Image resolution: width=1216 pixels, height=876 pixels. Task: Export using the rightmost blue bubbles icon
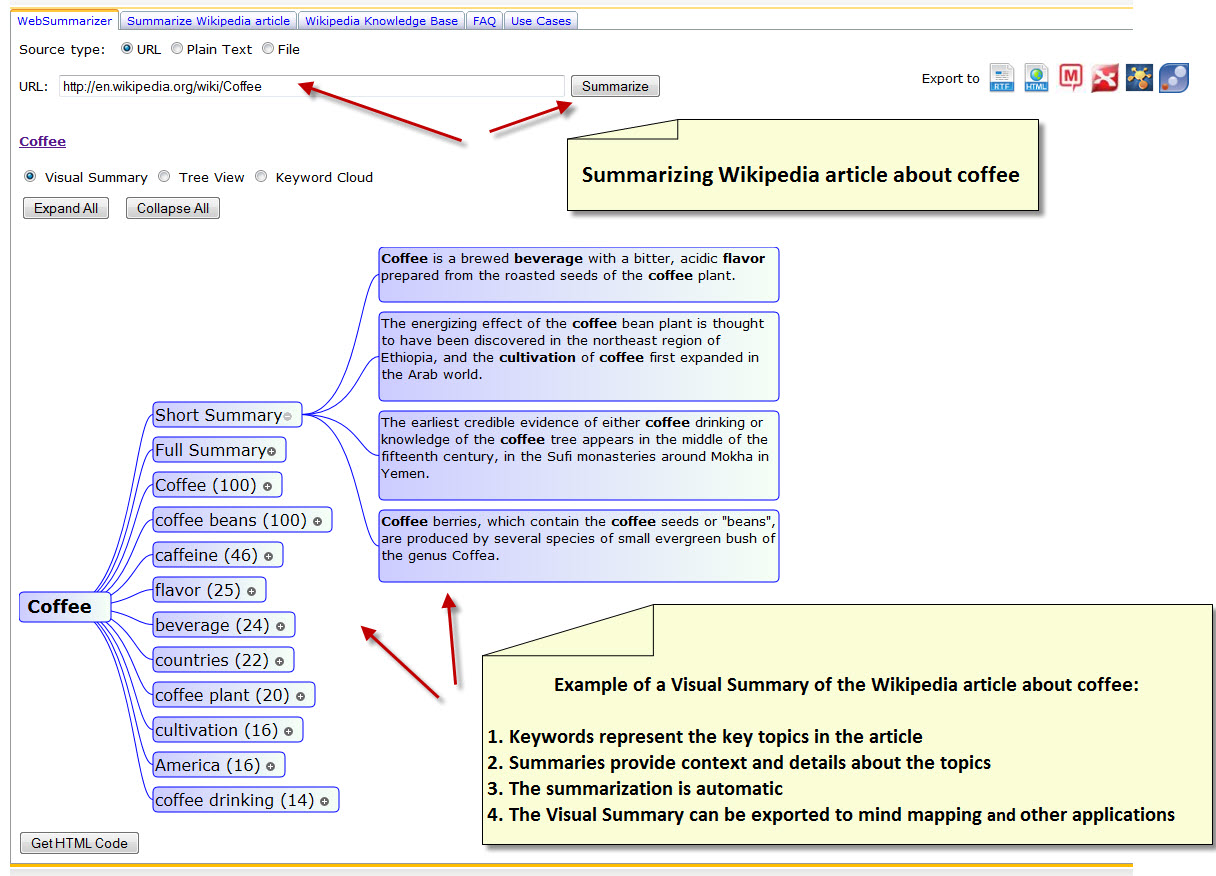tap(1173, 77)
